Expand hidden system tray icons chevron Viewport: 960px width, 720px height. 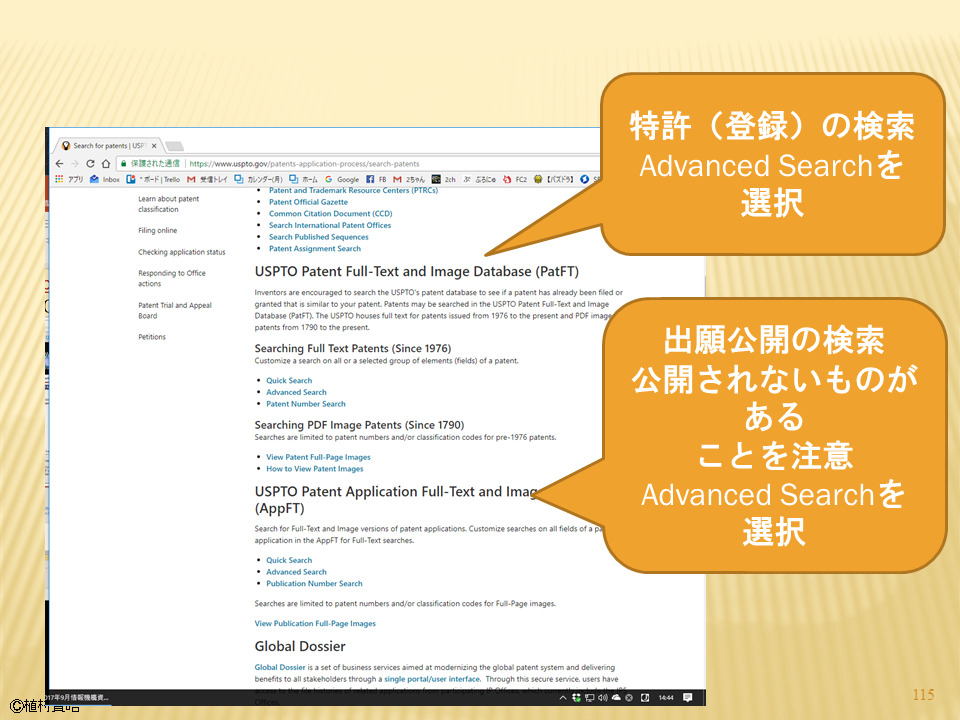tap(563, 697)
